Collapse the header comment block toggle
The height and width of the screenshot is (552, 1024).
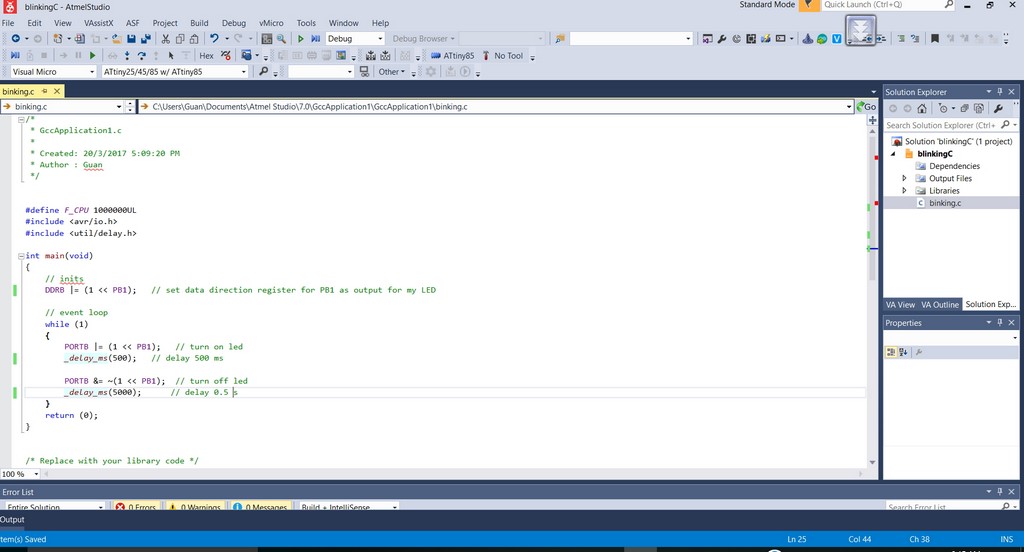[x=21, y=120]
